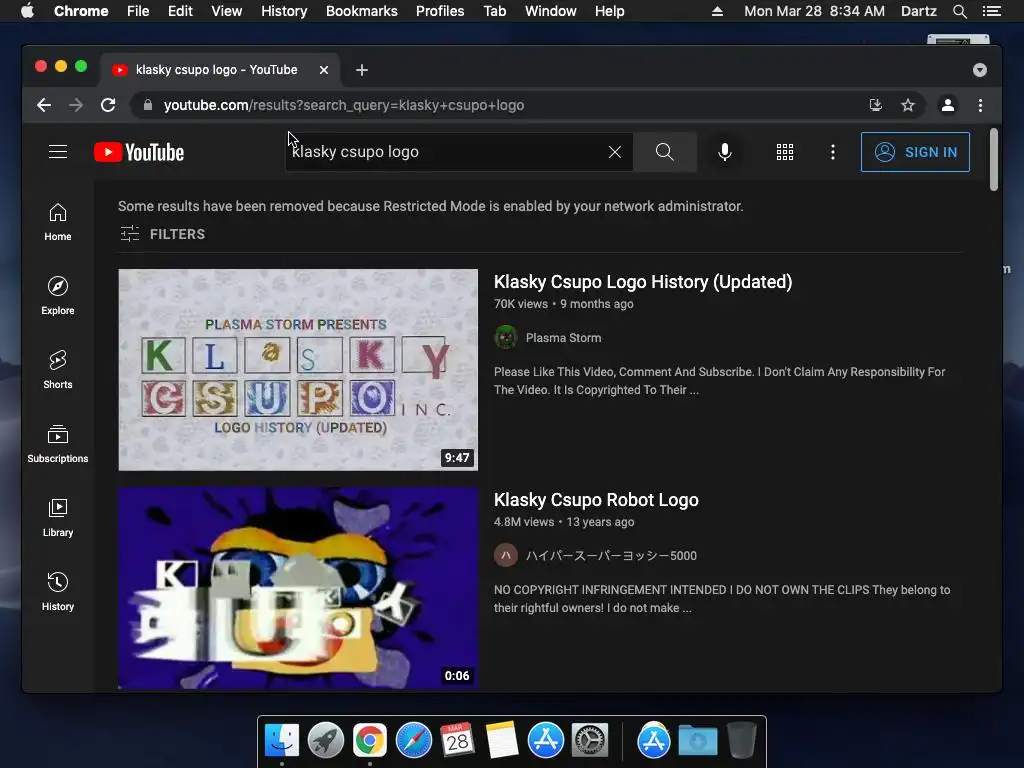Viewport: 1024px width, 768px height.
Task: Bookmark this page with the star
Action: (908, 105)
